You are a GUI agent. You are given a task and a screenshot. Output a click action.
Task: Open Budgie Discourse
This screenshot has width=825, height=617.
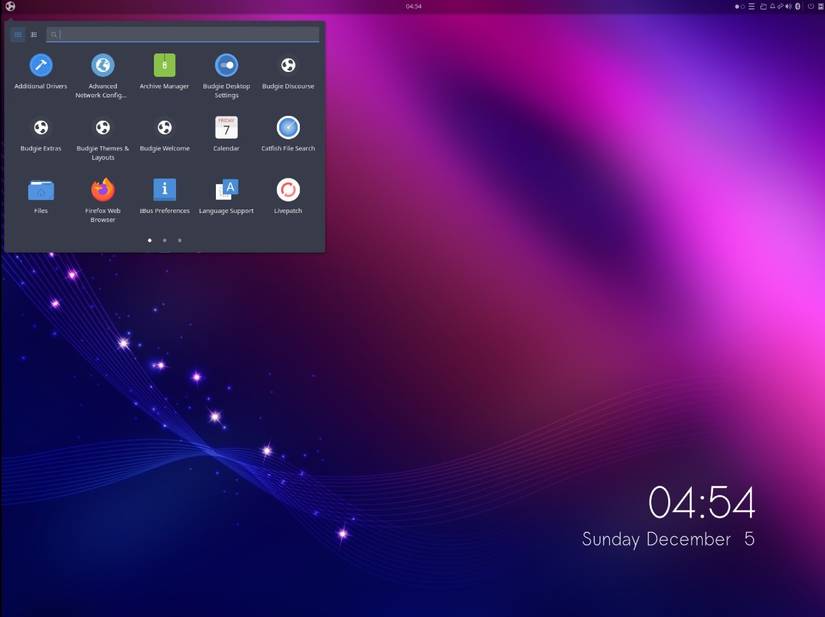click(287, 67)
